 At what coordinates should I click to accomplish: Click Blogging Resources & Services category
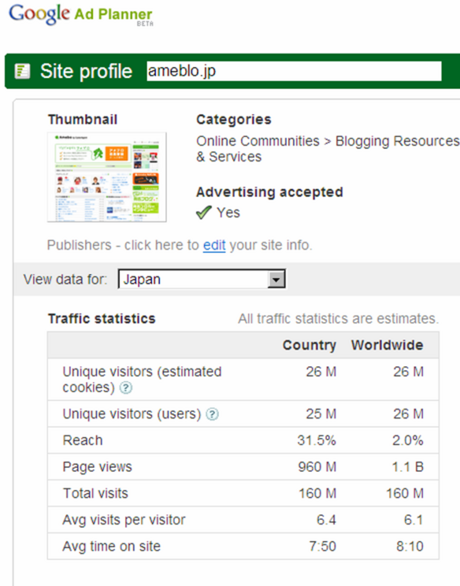328,149
